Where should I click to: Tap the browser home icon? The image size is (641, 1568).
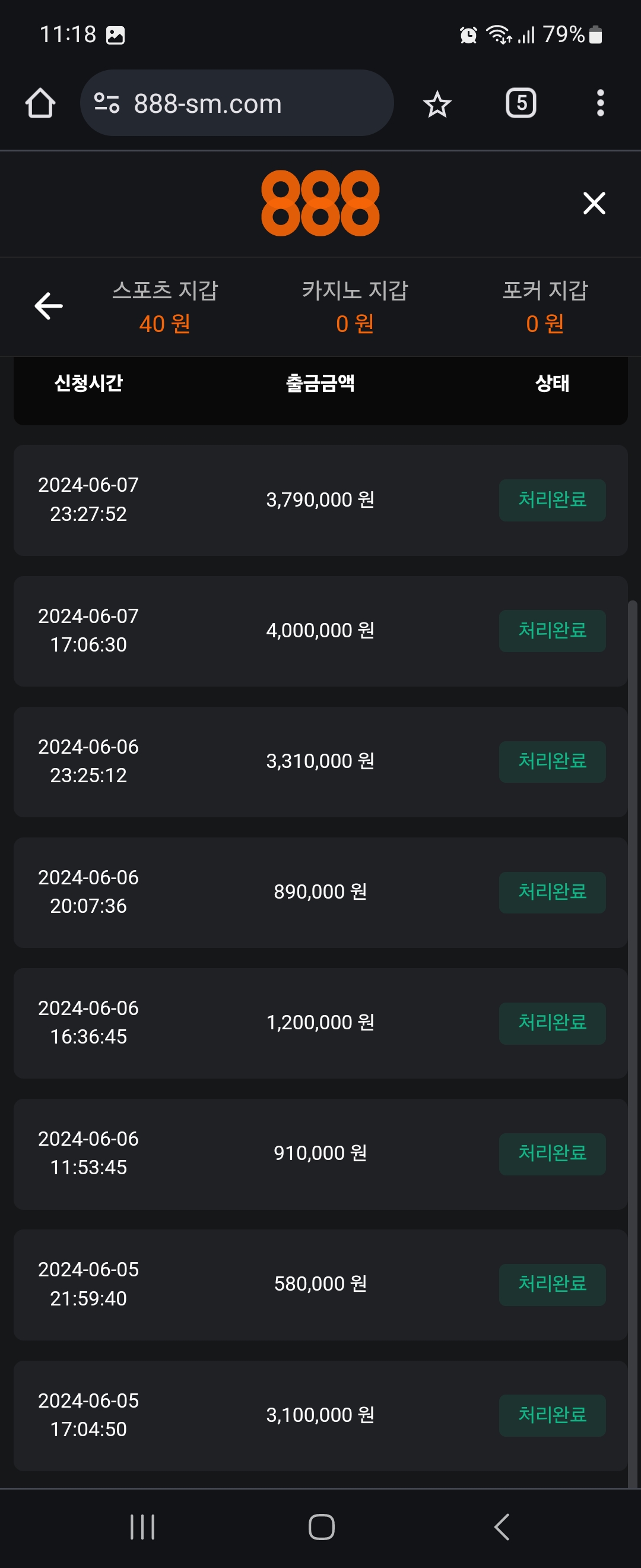point(40,103)
